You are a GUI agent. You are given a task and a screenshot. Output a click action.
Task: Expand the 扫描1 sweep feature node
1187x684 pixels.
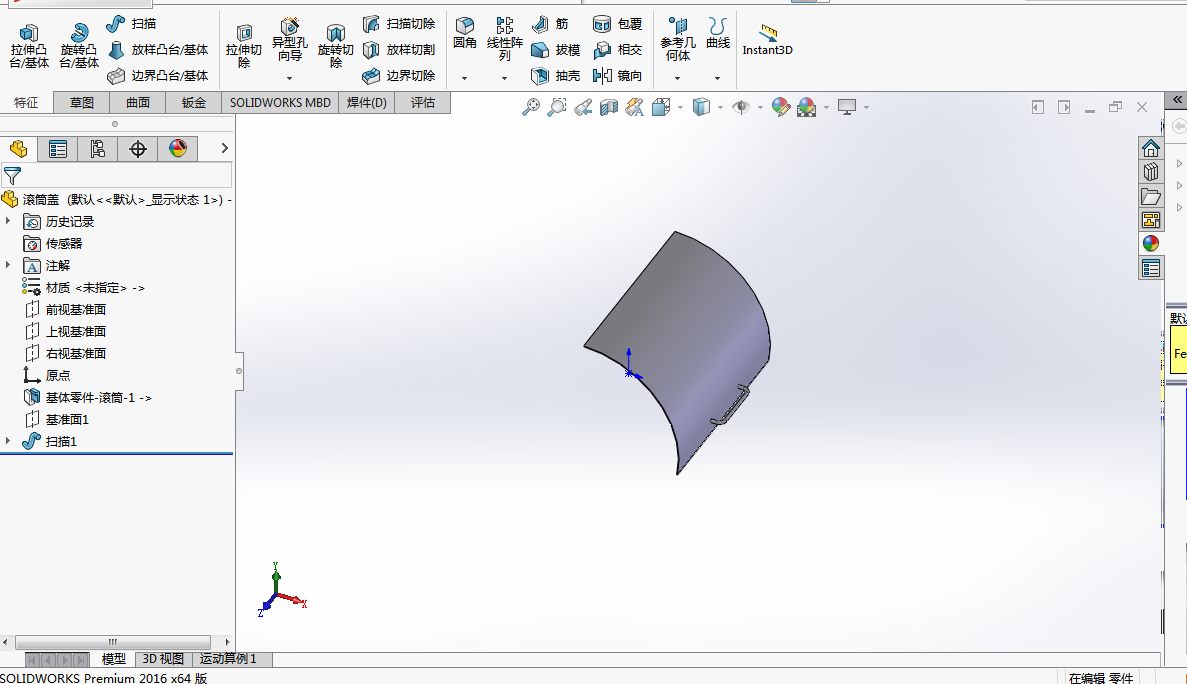(x=8, y=440)
